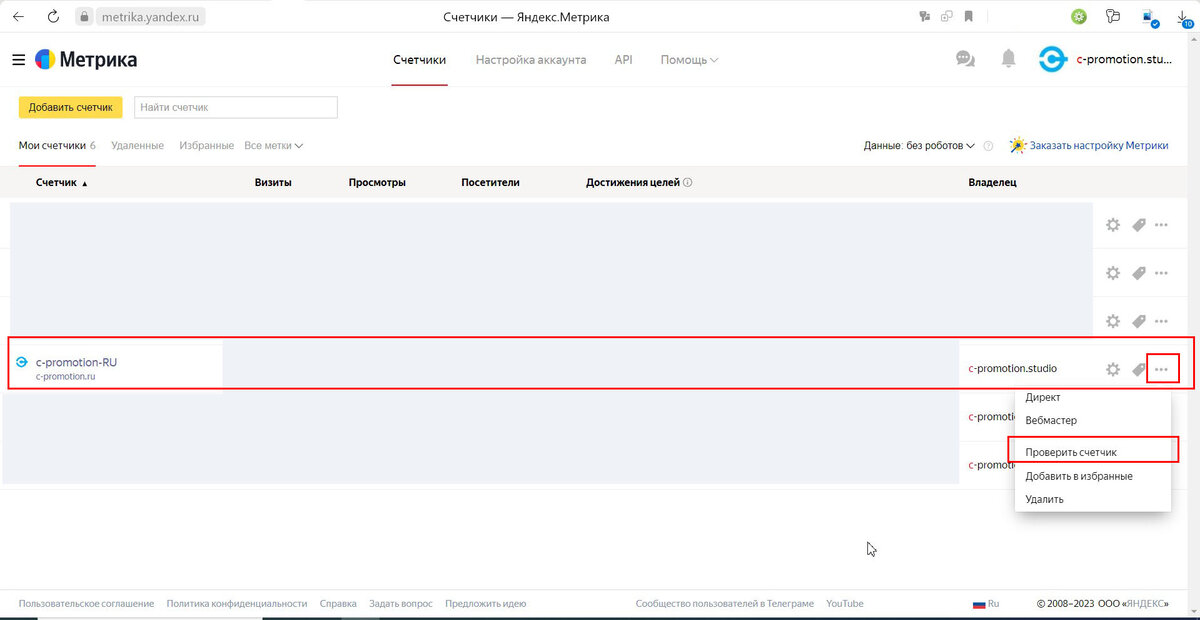Click the Заказать настройку Метрики link

coord(1099,145)
